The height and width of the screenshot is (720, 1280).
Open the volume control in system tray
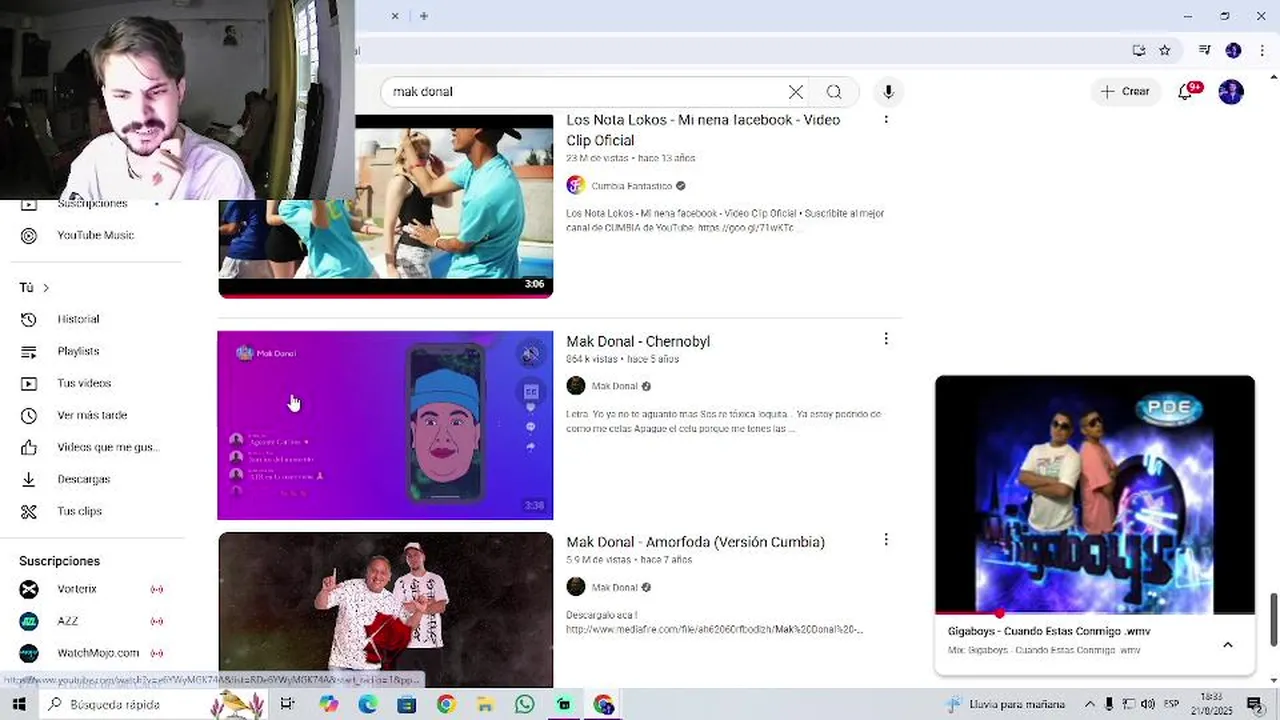pos(1148,704)
